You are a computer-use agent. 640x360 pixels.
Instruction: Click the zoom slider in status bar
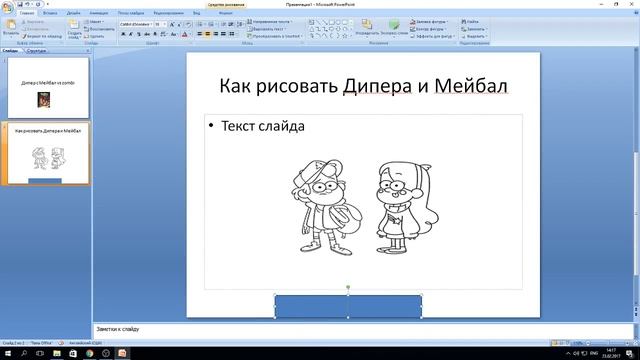(610, 343)
